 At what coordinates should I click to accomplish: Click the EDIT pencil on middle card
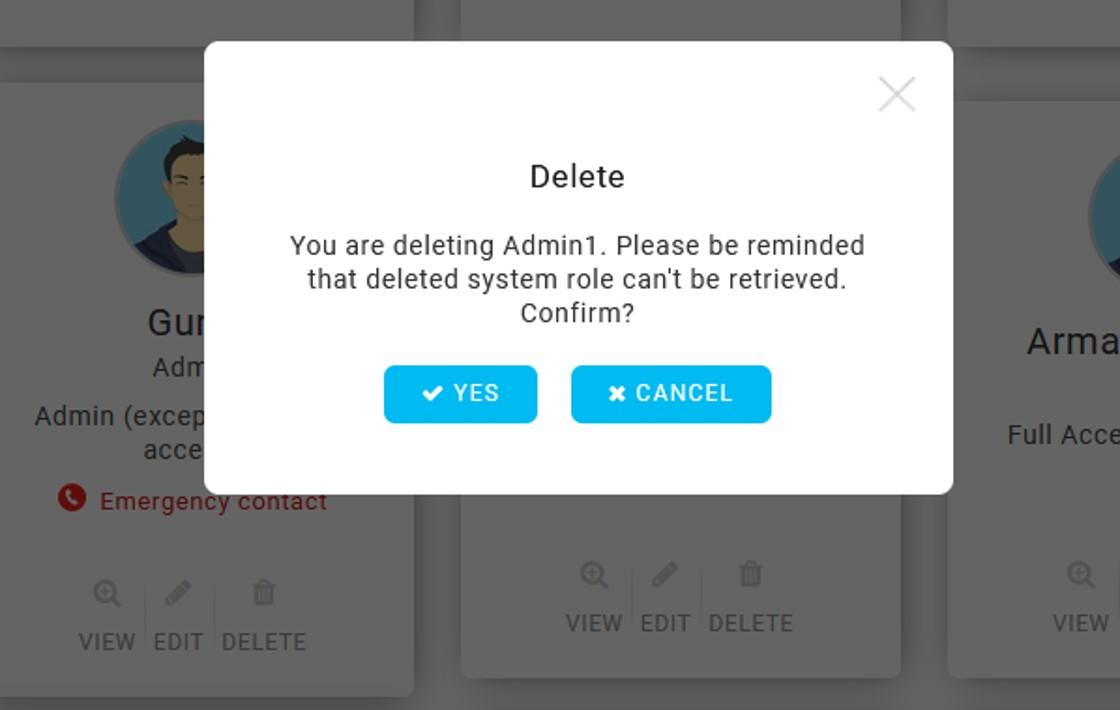pyautogui.click(x=665, y=574)
